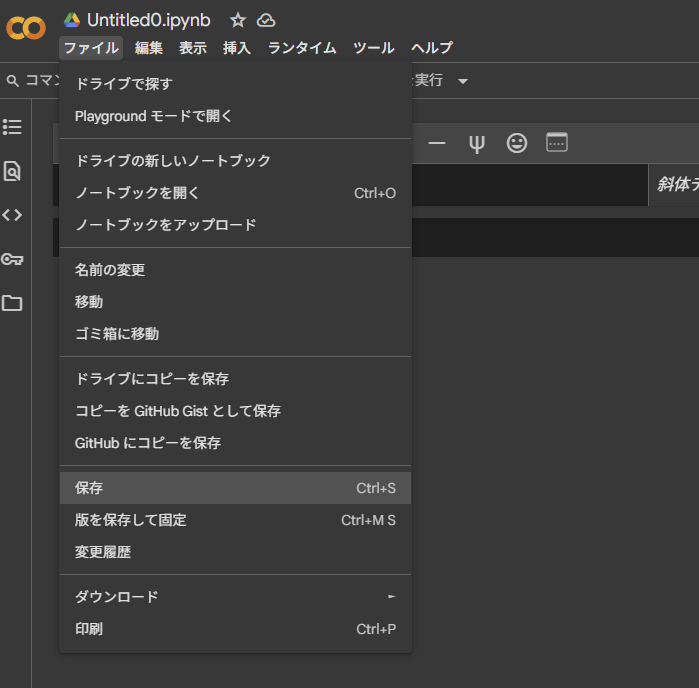Open the secrets key icon panel
The width and height of the screenshot is (699, 688).
pos(12,259)
